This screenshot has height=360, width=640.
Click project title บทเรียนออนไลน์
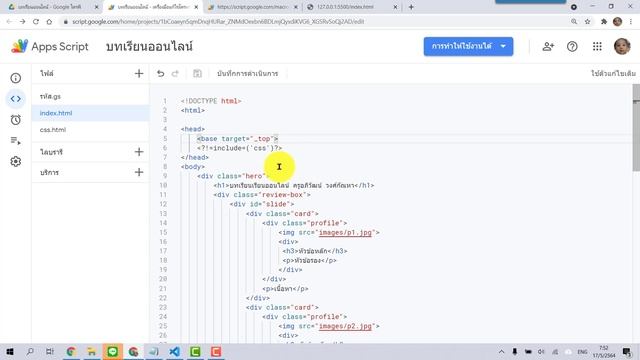click(x=149, y=47)
